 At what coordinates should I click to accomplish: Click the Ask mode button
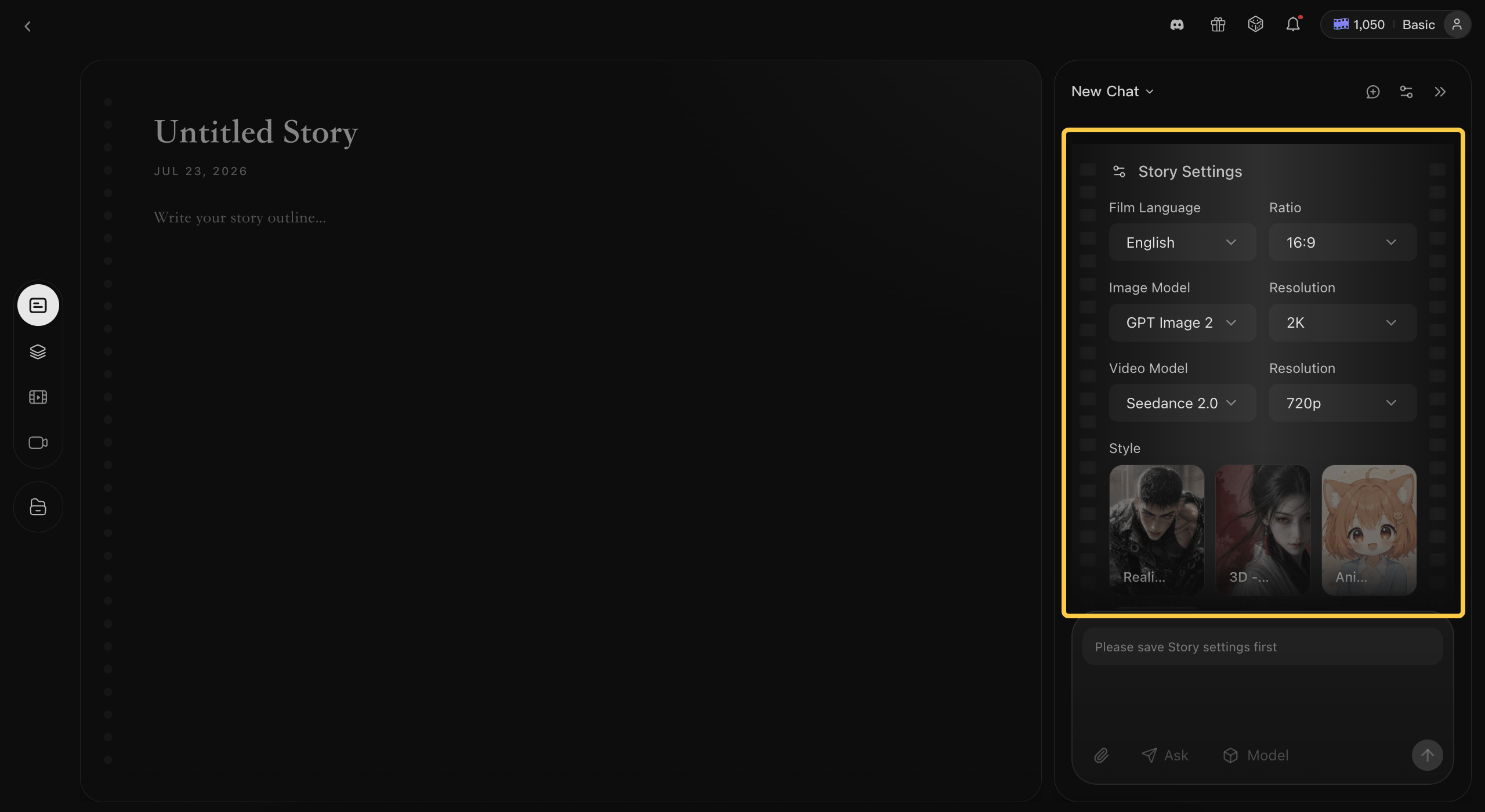click(1165, 755)
